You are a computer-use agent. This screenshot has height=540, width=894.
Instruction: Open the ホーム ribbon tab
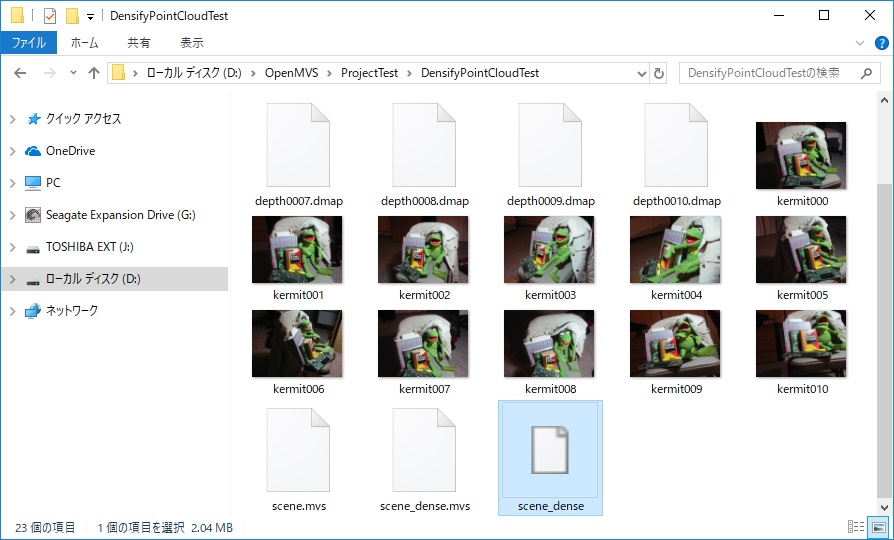tap(84, 43)
